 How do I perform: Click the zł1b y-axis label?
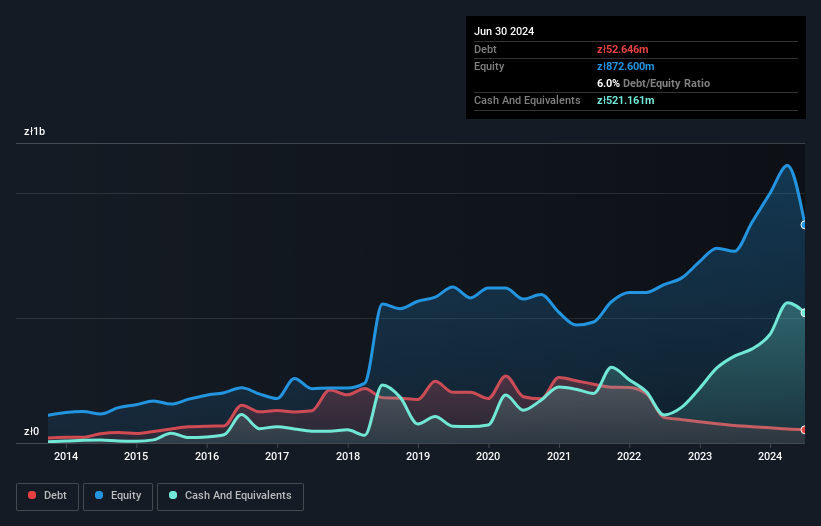36,132
